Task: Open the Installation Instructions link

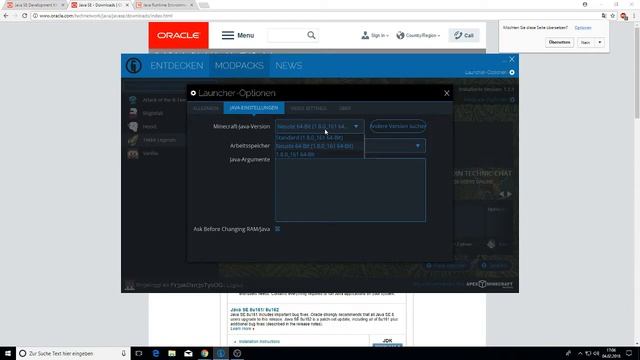Action: point(259,341)
